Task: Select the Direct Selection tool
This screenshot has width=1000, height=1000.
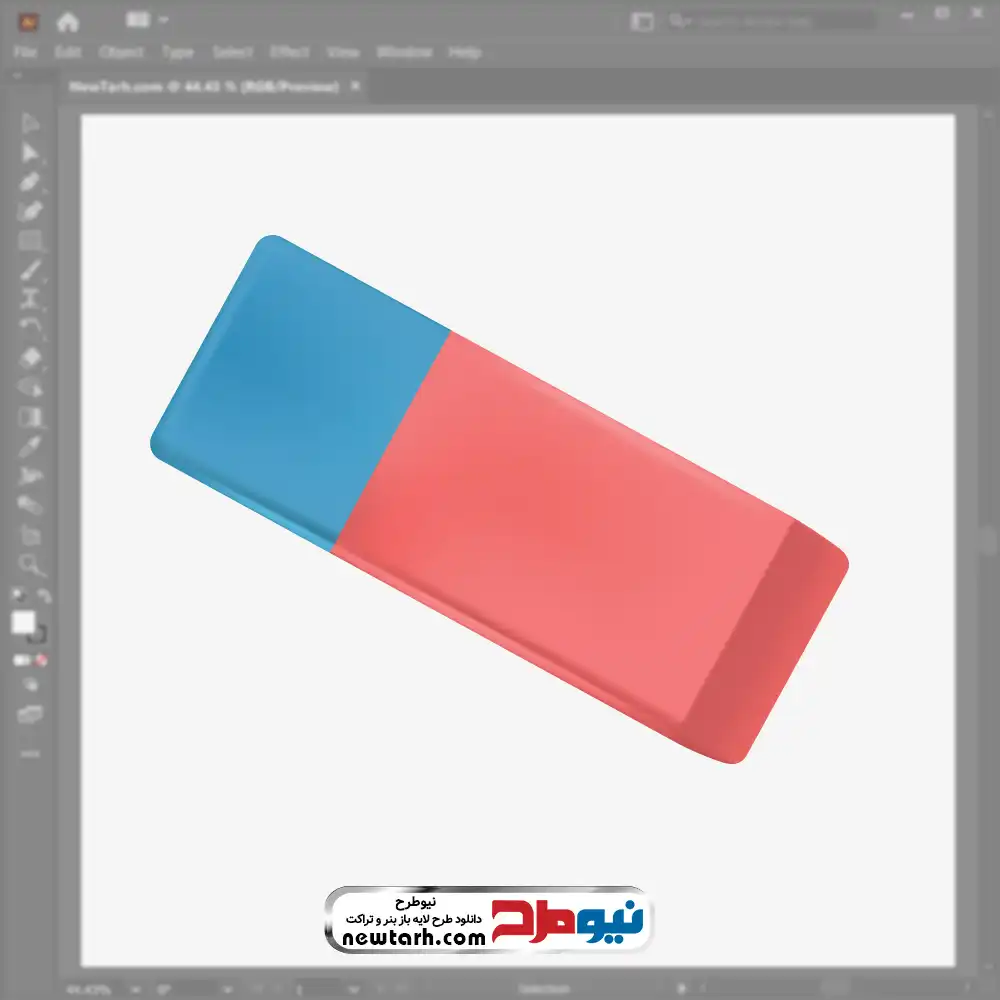Action: click(31, 153)
